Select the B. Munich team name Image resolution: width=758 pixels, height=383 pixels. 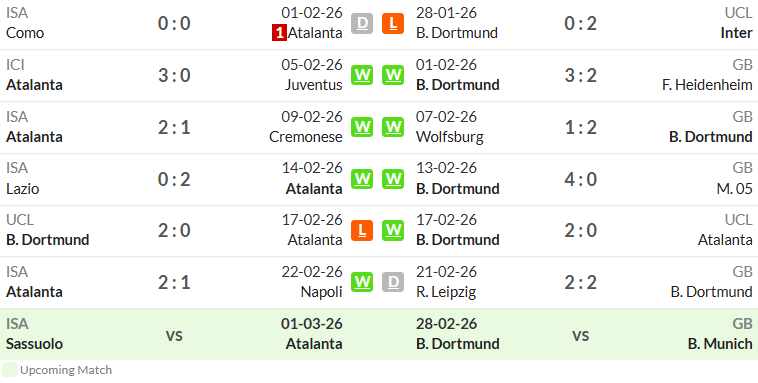click(720, 344)
